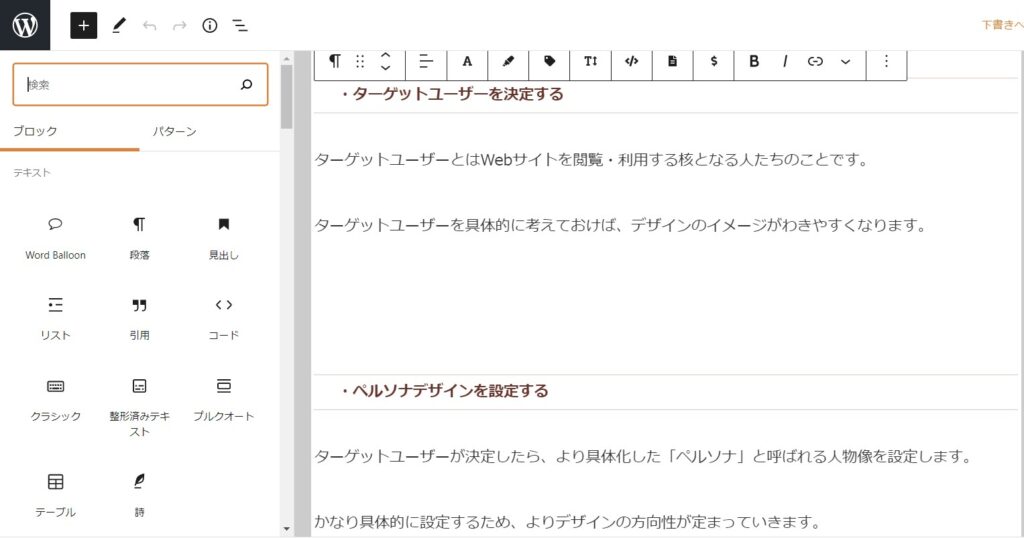Switch to the ブロック tab
Screen dimensions: 1024x538
[x=35, y=131]
